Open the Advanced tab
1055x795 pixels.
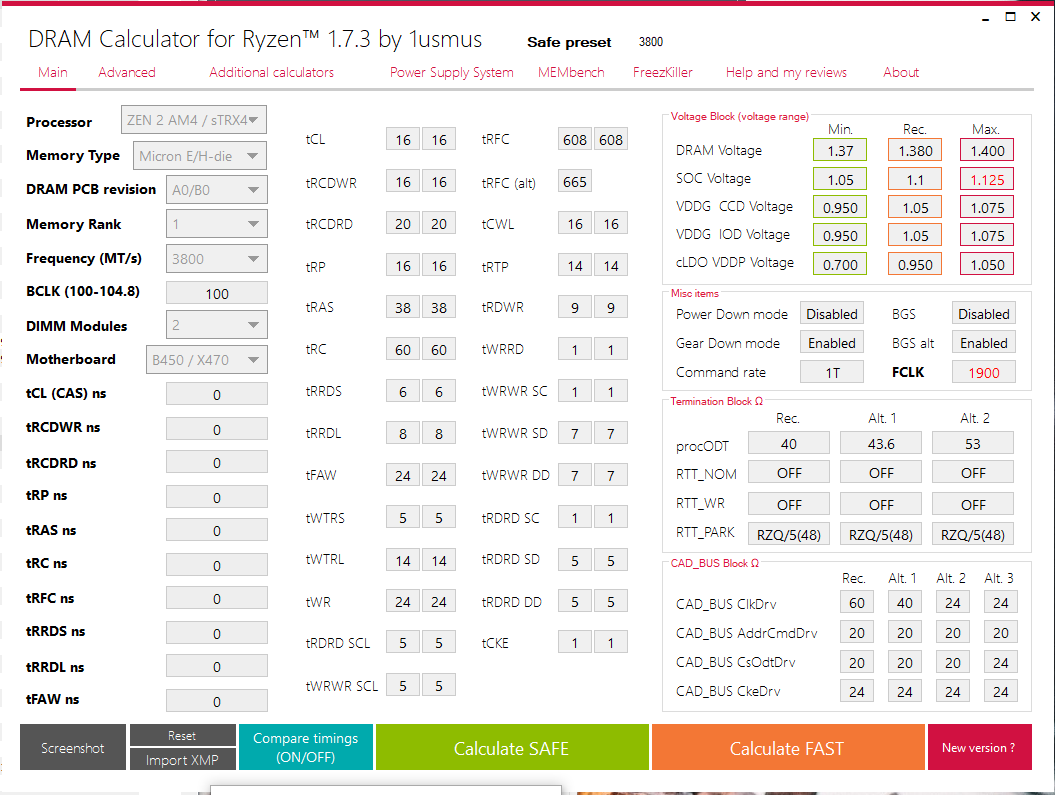coord(126,72)
